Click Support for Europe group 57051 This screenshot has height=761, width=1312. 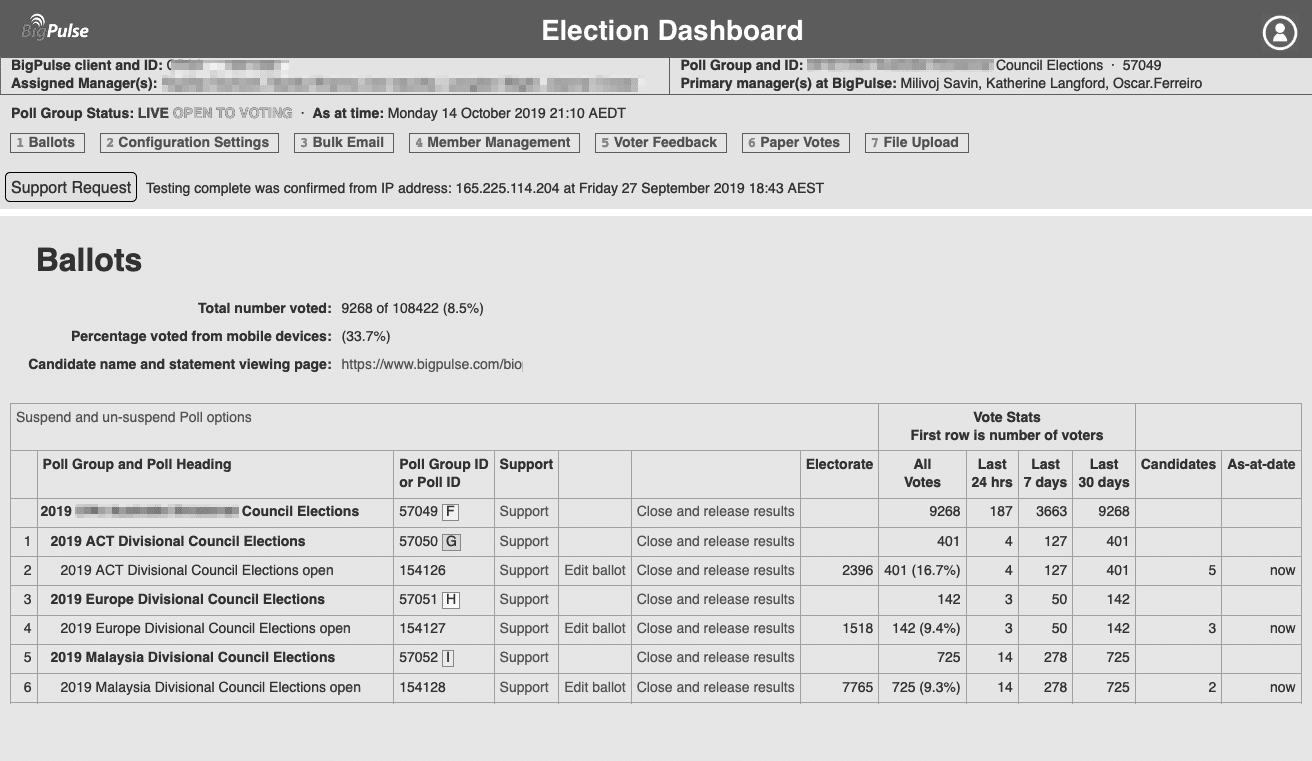pos(524,600)
